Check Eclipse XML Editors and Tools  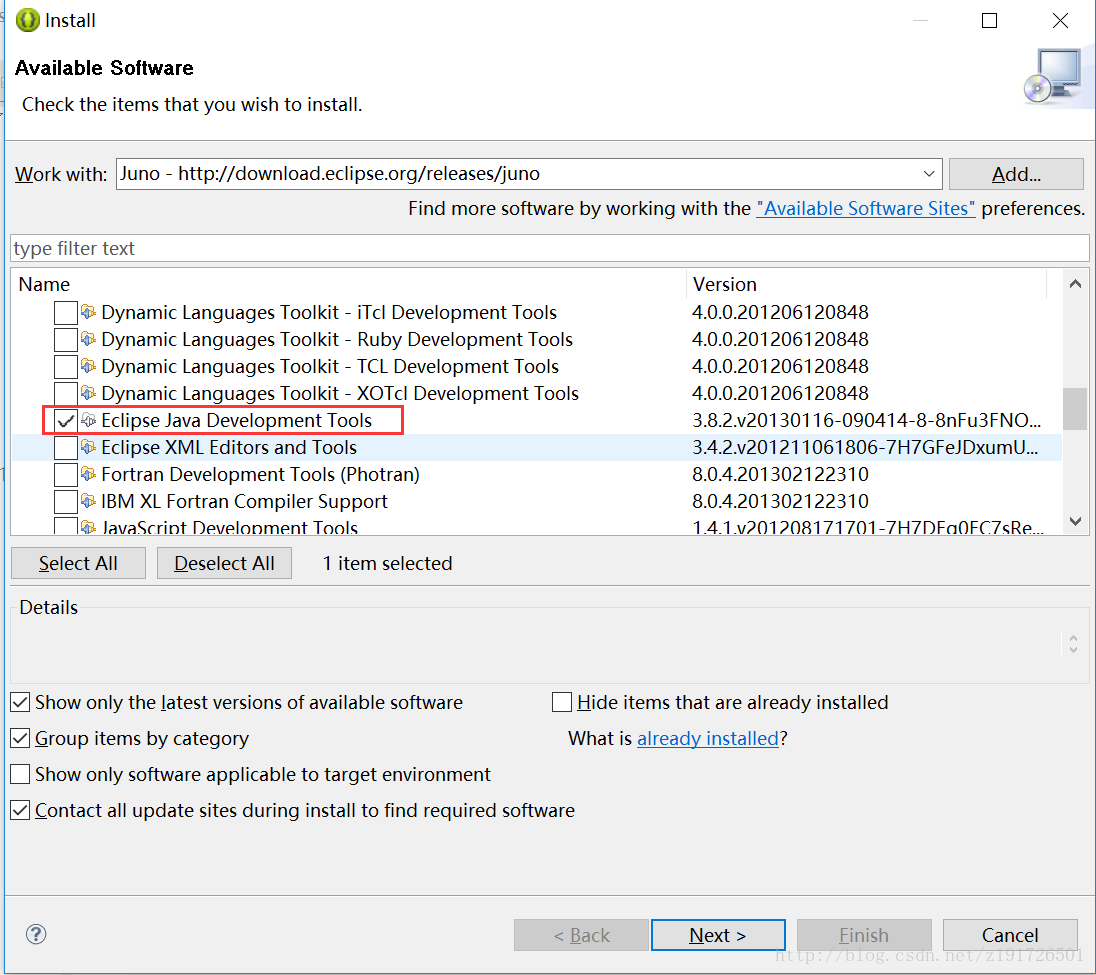point(66,447)
